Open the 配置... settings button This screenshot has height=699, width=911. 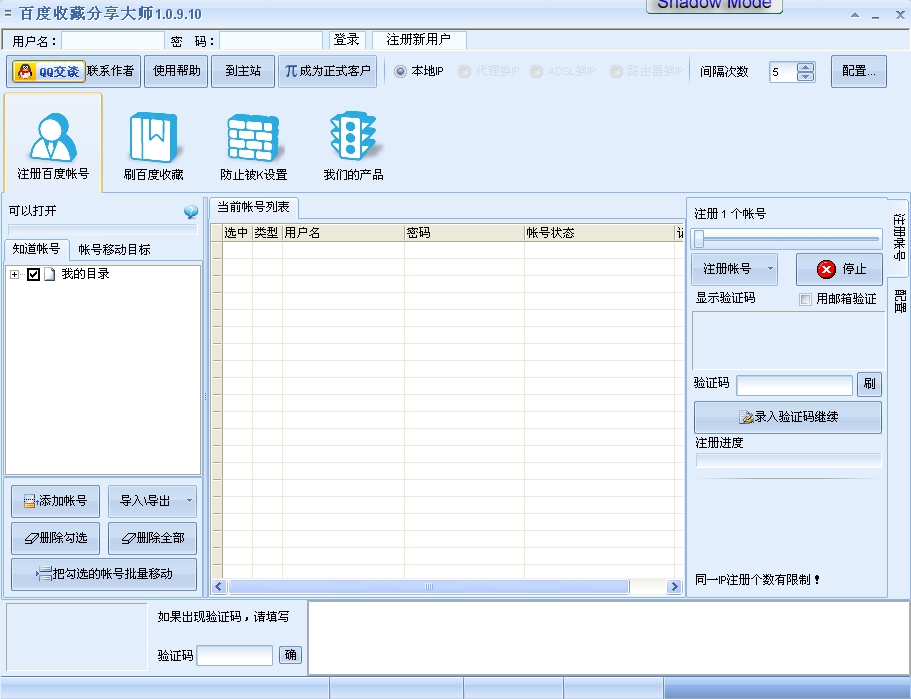(x=859, y=71)
